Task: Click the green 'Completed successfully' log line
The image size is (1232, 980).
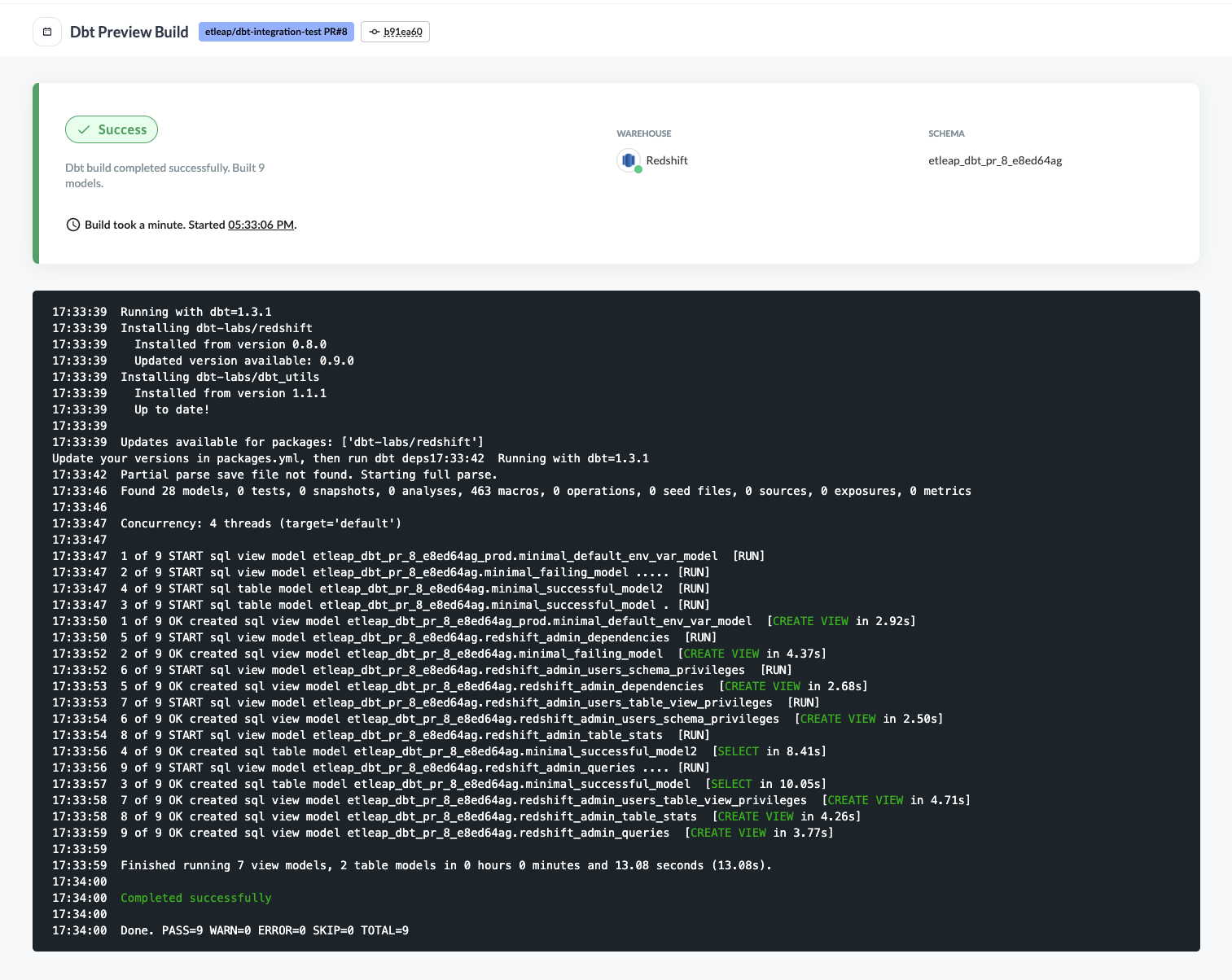Action: click(x=196, y=898)
